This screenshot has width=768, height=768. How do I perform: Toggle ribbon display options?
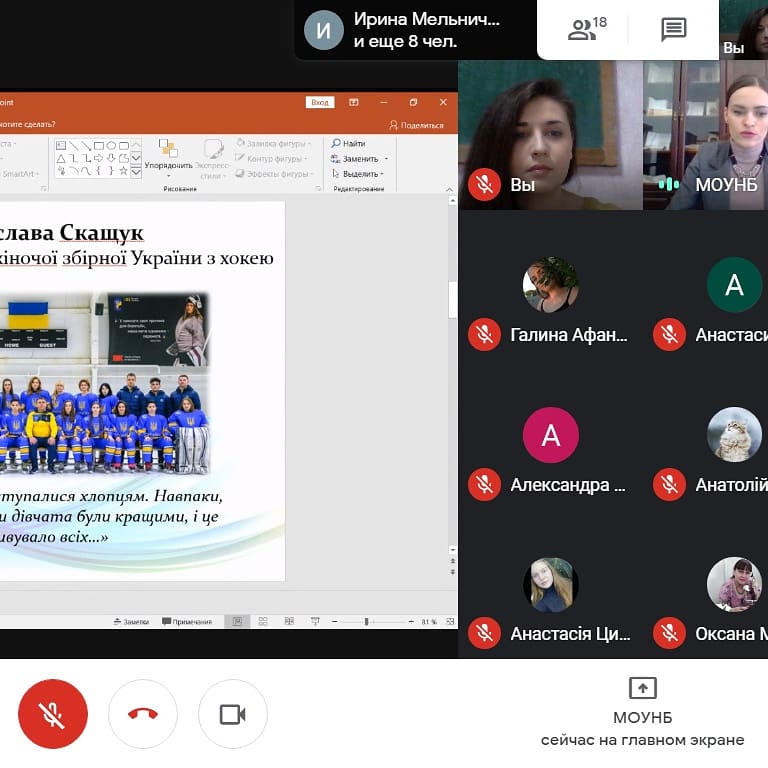(x=353, y=102)
